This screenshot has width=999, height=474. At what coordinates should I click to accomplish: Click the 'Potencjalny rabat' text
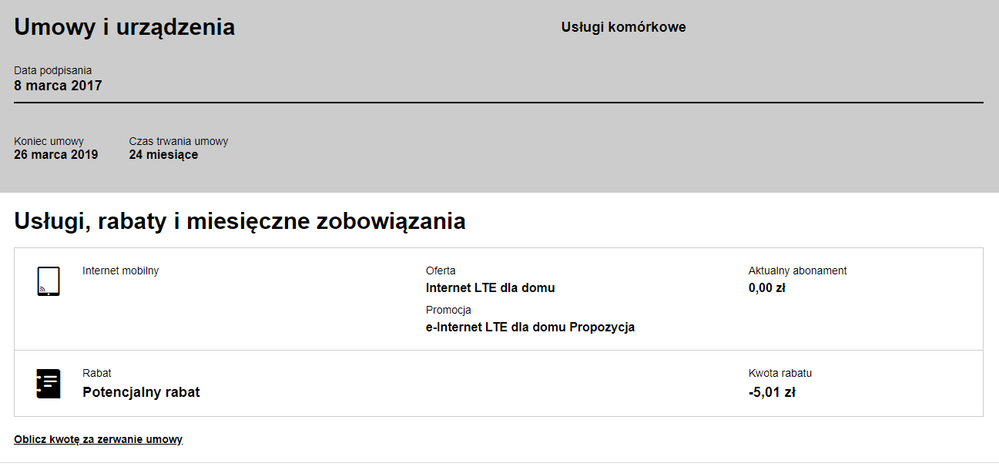click(x=141, y=392)
